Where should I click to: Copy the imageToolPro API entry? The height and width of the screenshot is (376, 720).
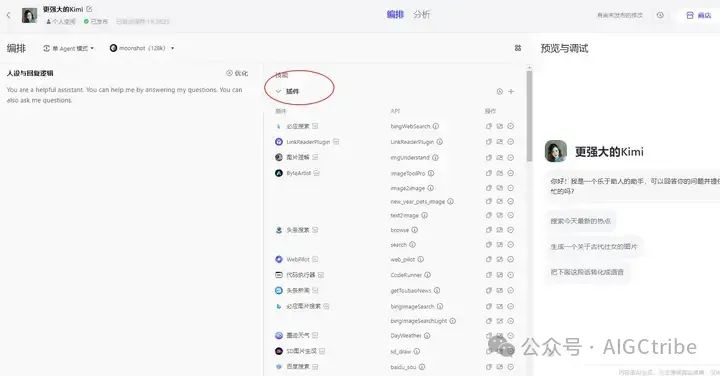pos(489,173)
